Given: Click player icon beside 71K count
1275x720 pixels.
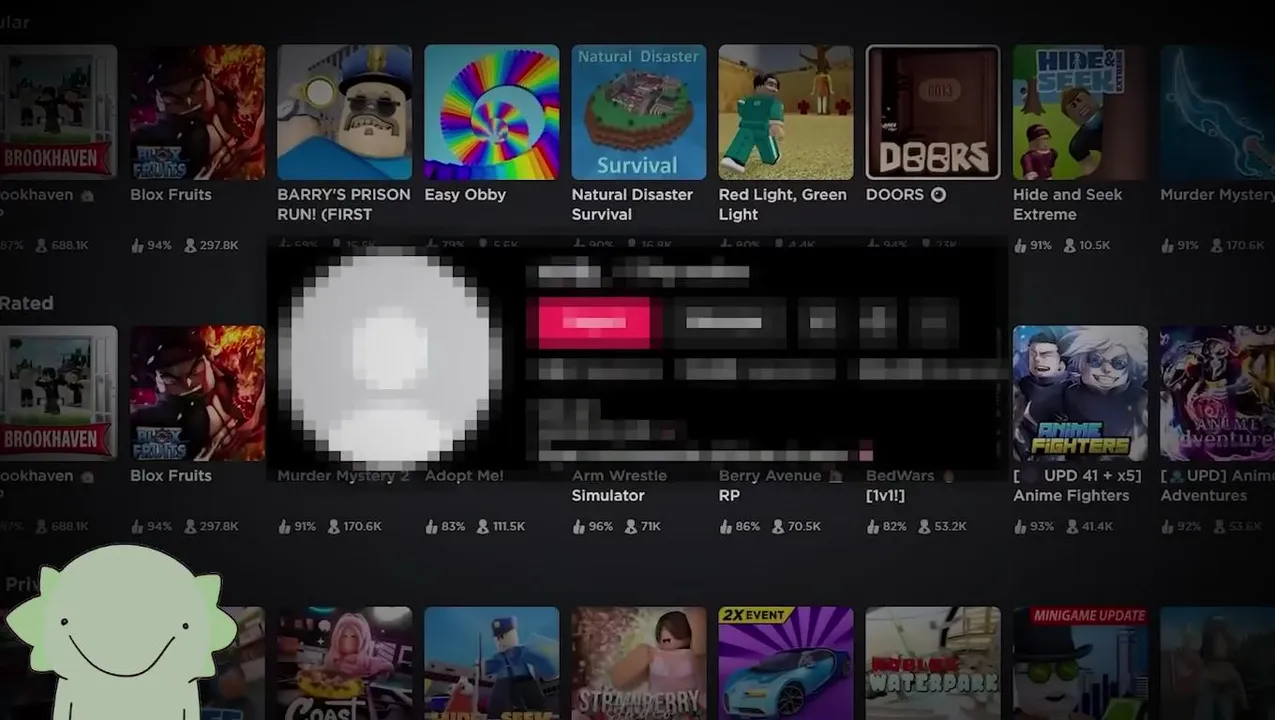Looking at the screenshot, I should point(633,526).
